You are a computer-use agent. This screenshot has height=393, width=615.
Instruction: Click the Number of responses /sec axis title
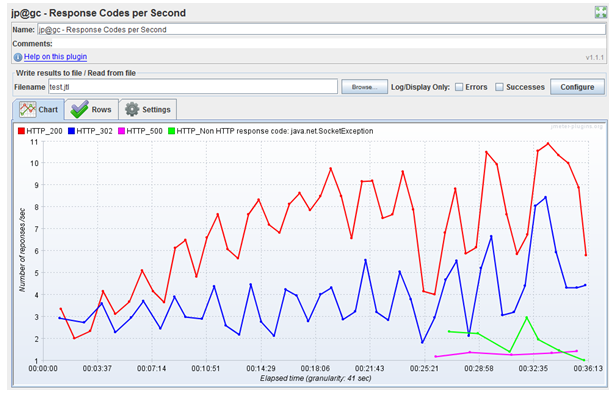(22, 250)
